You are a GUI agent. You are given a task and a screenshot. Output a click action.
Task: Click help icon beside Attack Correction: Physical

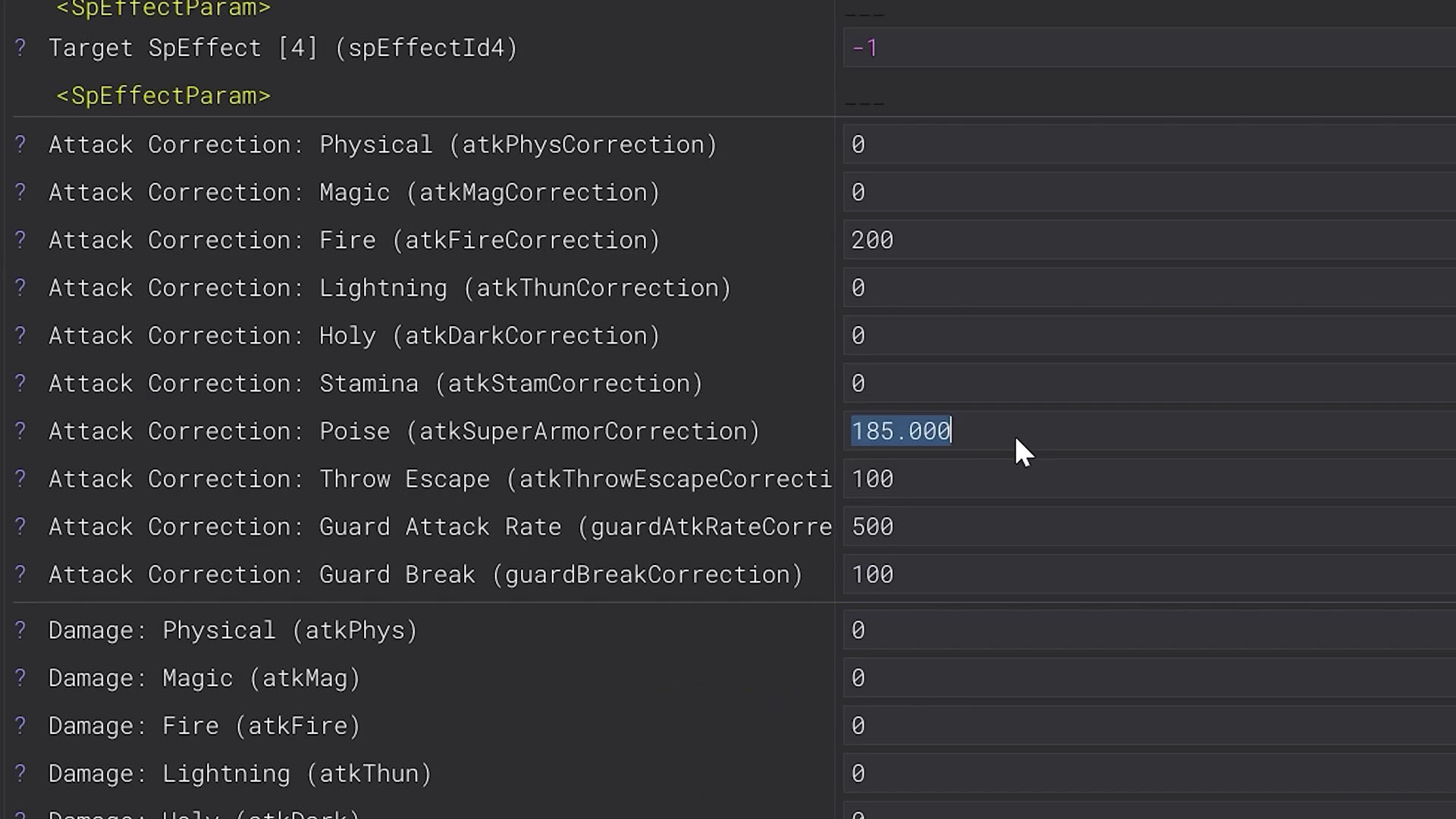20,144
